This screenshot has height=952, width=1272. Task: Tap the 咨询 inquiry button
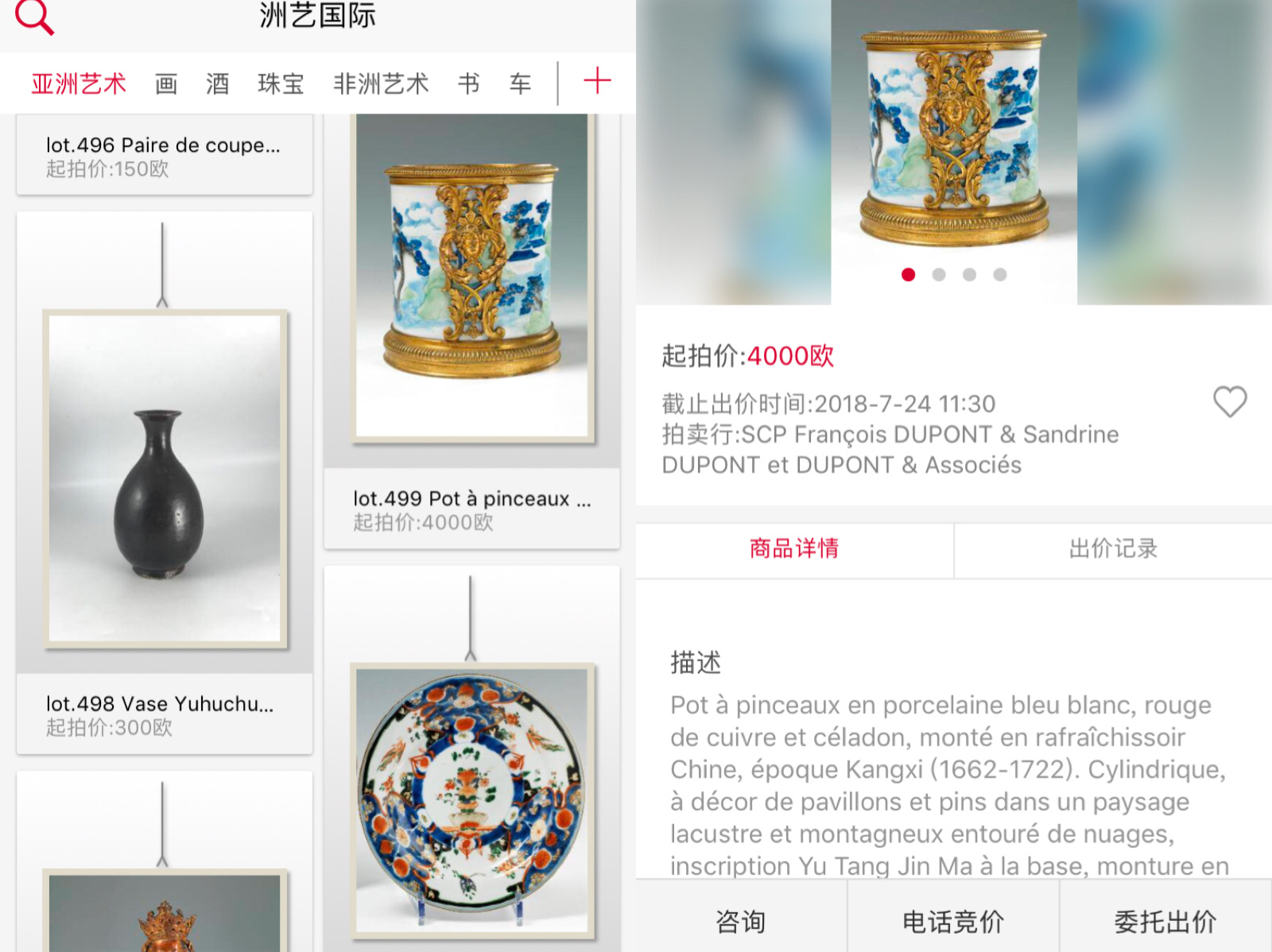(741, 921)
